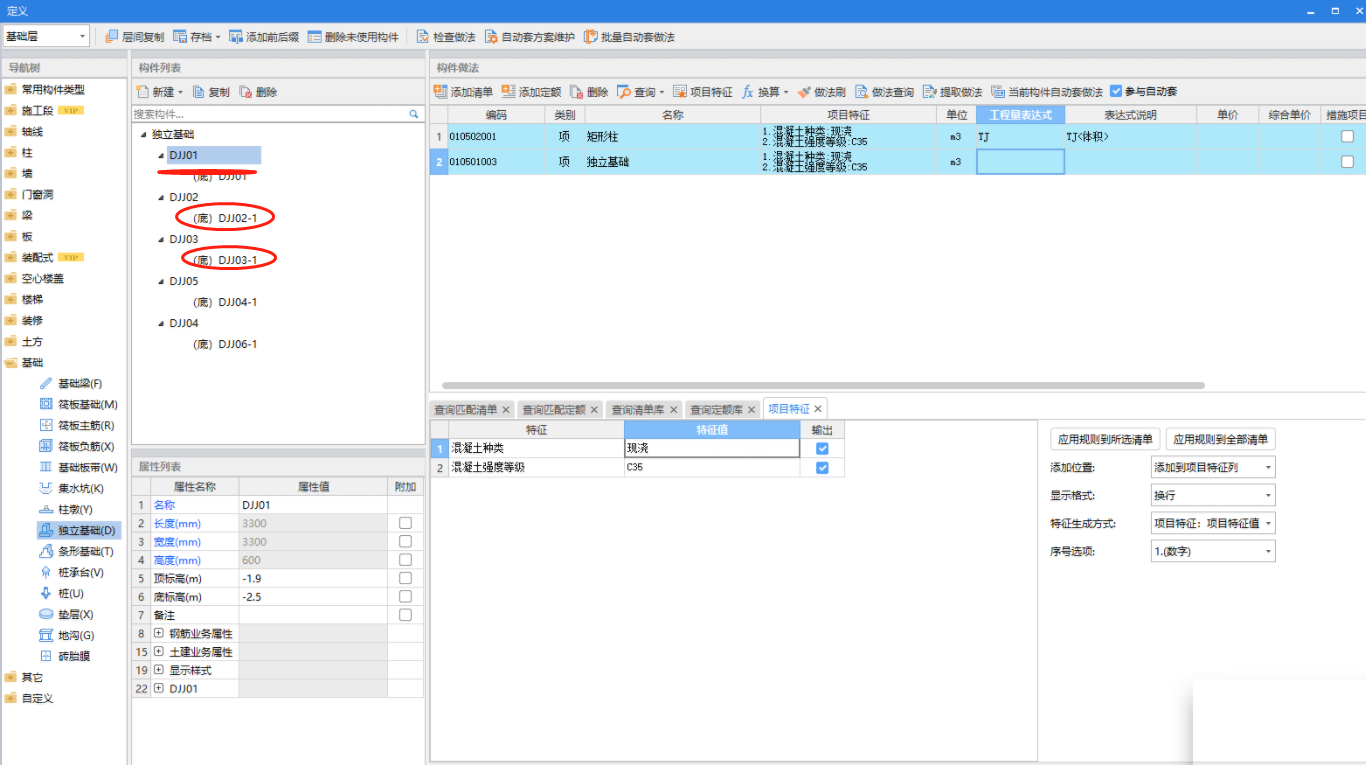Check the 附加 box for 顶标高(m)
Viewport: 1366px width, 765px height.
point(405,578)
